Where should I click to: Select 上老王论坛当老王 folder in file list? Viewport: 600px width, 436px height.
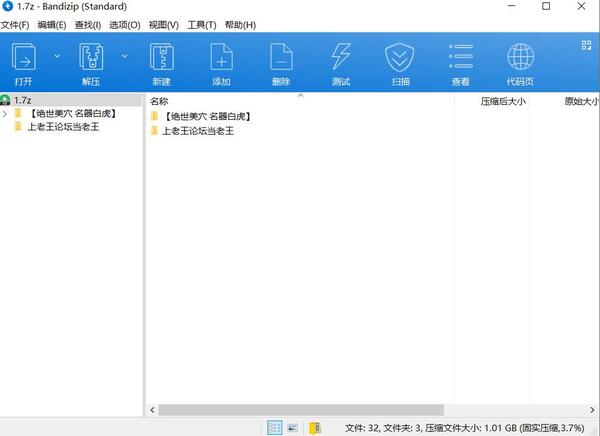point(198,131)
